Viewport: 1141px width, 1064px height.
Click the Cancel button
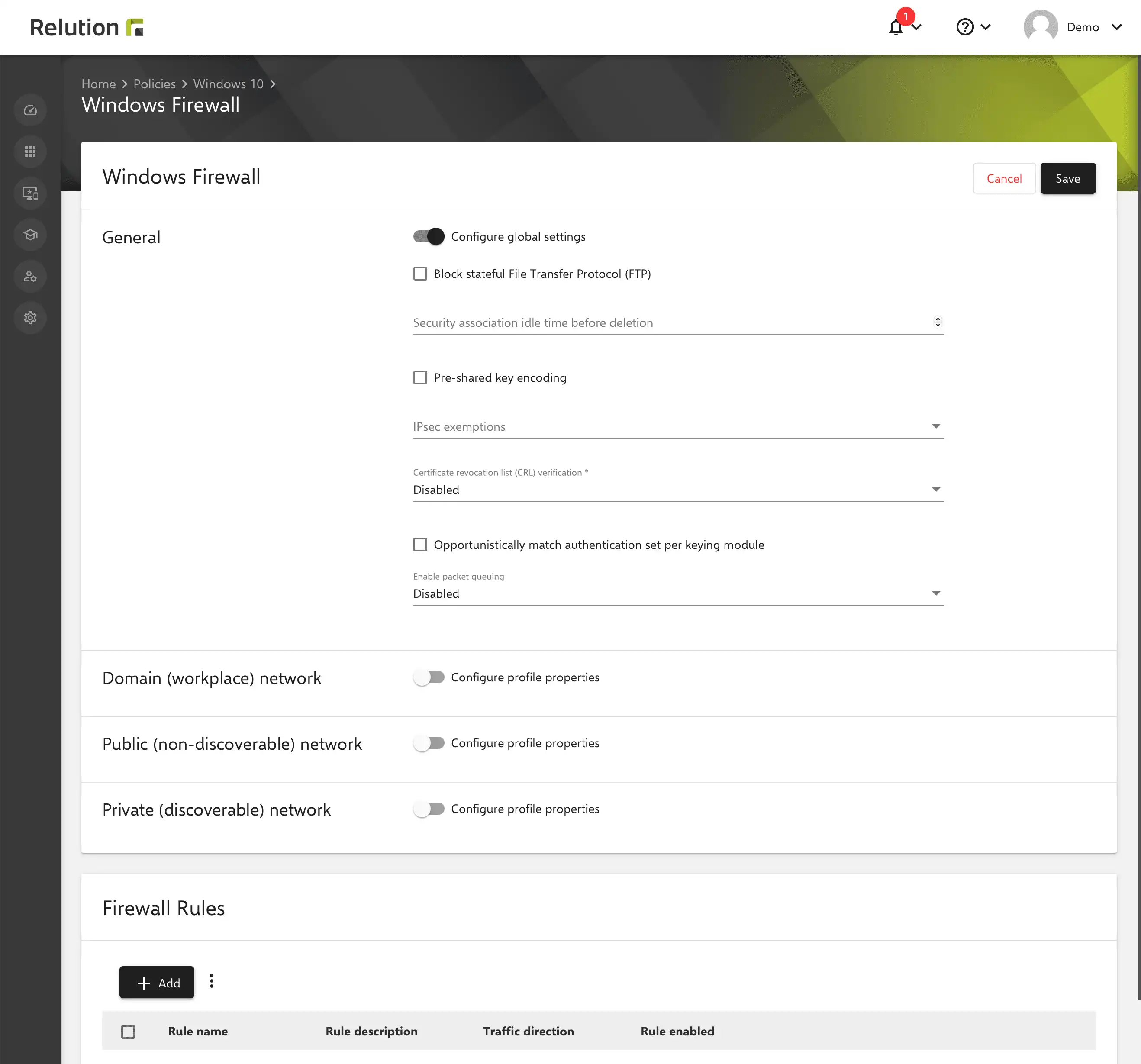[x=1004, y=178]
